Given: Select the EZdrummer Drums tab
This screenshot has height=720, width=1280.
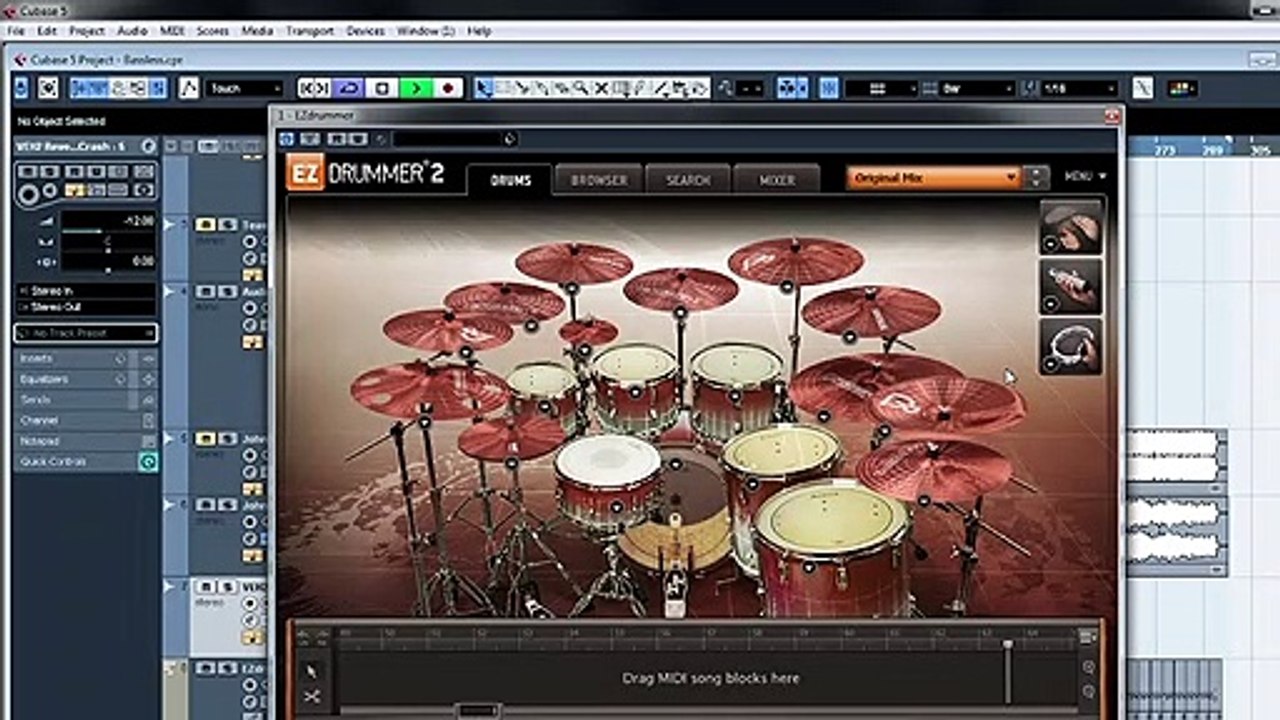Looking at the screenshot, I should pyautogui.click(x=510, y=180).
